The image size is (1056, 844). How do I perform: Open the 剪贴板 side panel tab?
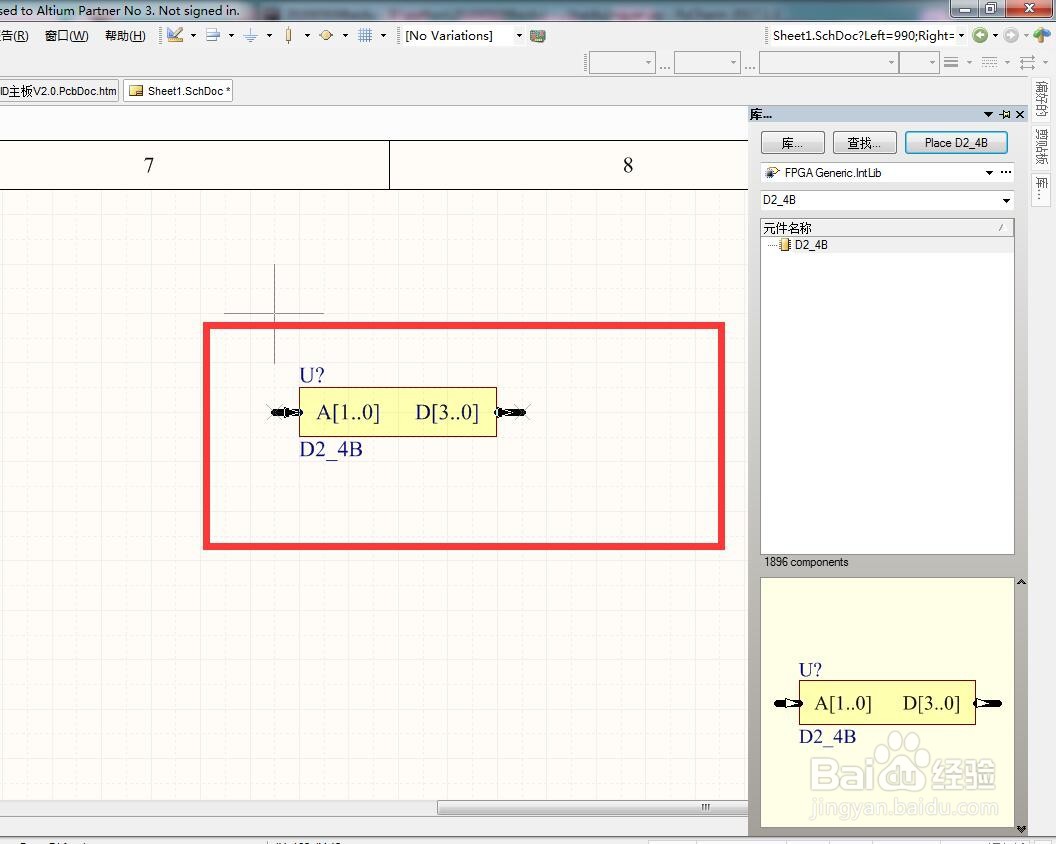tap(1041, 146)
